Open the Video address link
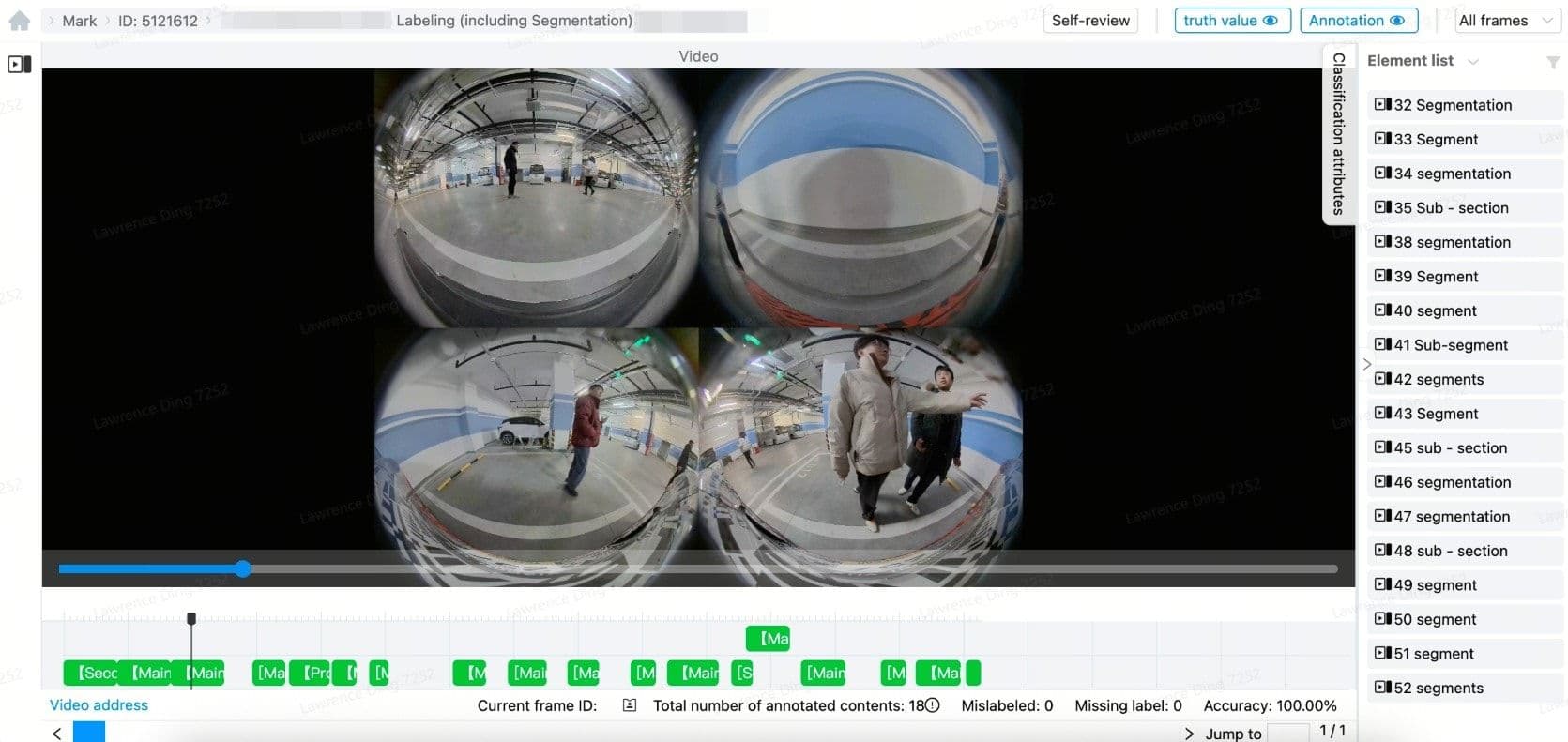The height and width of the screenshot is (742, 1568). coord(99,705)
